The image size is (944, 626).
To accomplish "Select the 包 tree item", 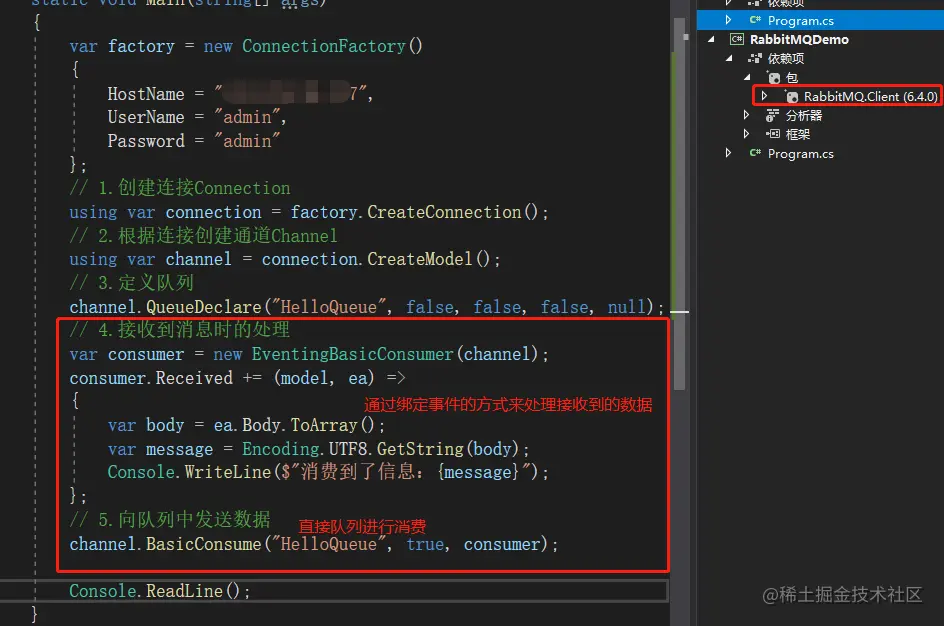I will click(792, 78).
